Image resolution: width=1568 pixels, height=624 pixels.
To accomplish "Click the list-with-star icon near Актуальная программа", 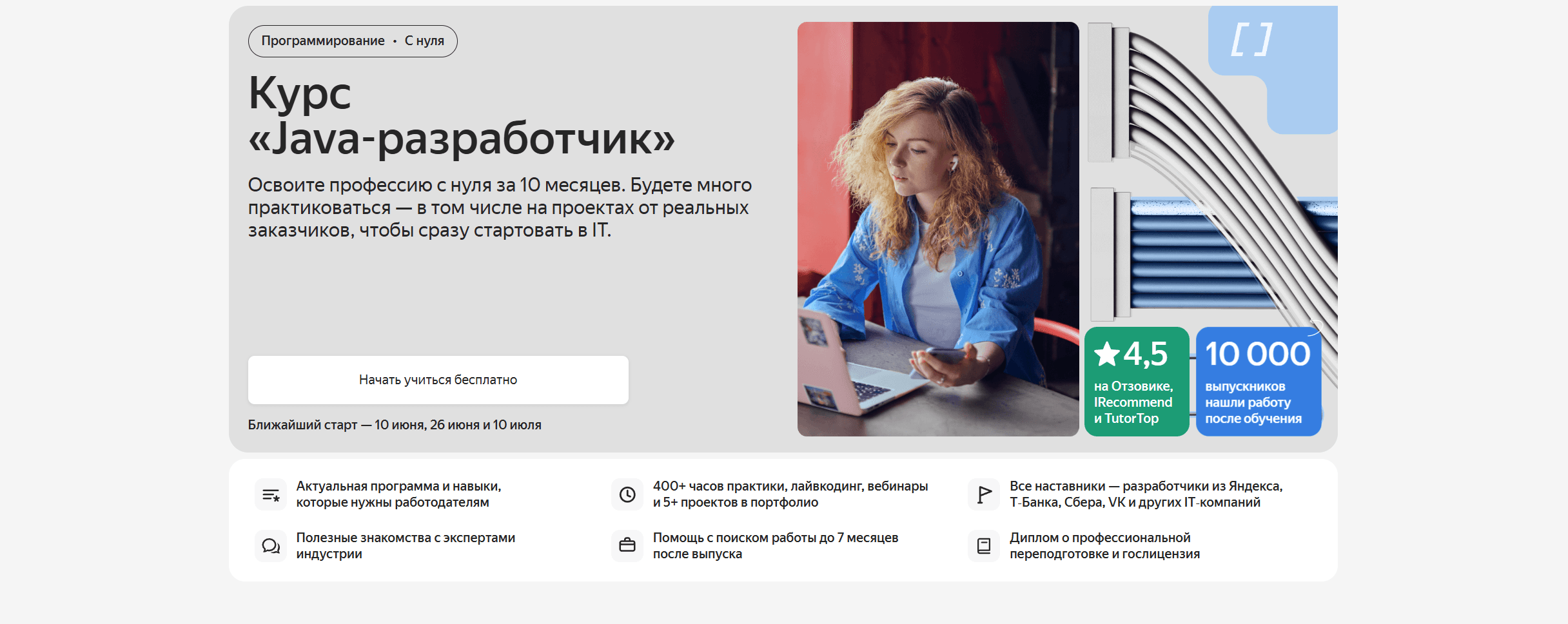I will [271, 494].
